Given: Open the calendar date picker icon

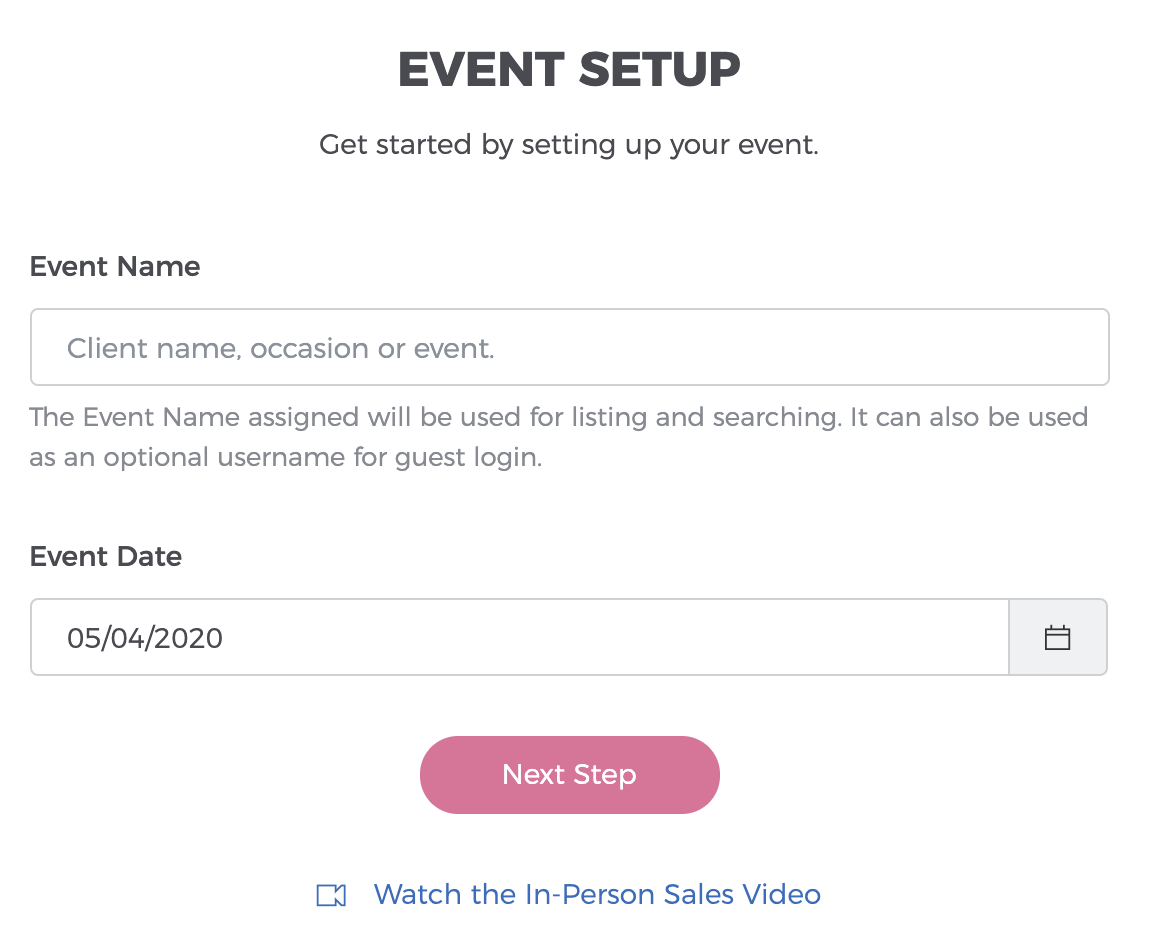Looking at the screenshot, I should (x=1057, y=638).
